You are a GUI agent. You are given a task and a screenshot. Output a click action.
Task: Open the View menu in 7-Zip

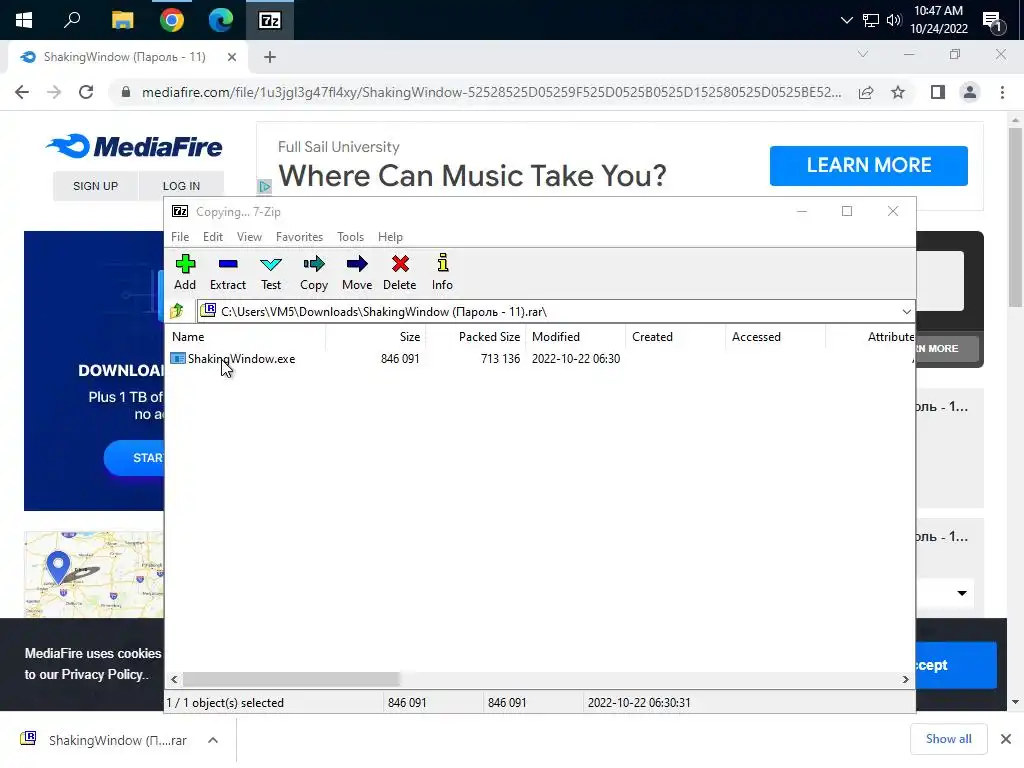coord(249,236)
